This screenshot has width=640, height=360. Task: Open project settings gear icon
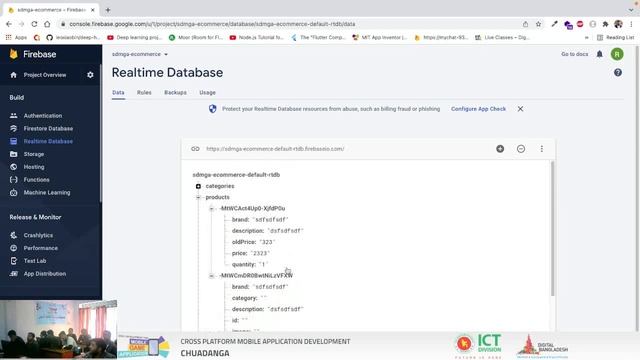pos(90,75)
